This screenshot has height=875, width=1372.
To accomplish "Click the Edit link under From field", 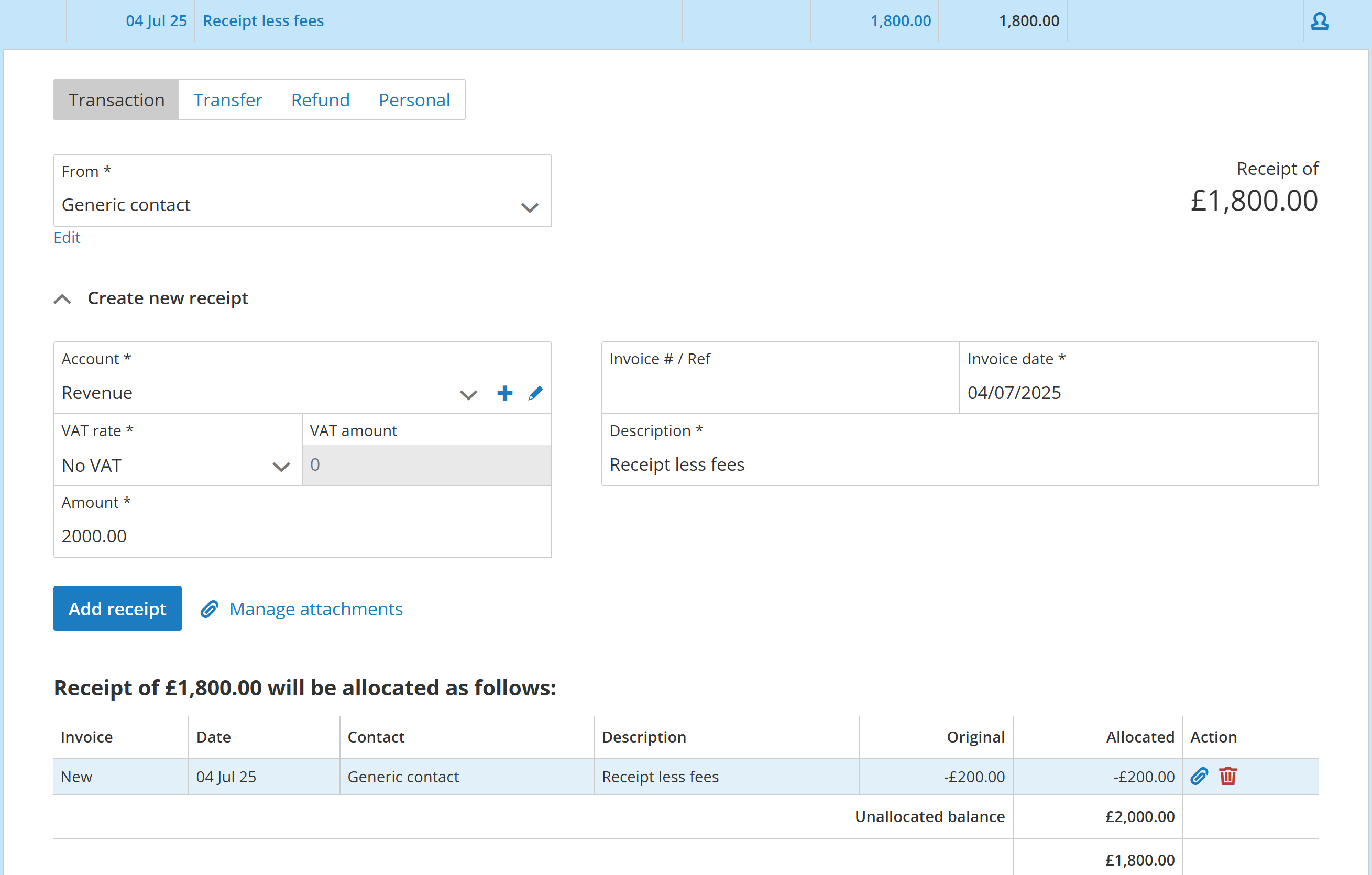I will [67, 238].
